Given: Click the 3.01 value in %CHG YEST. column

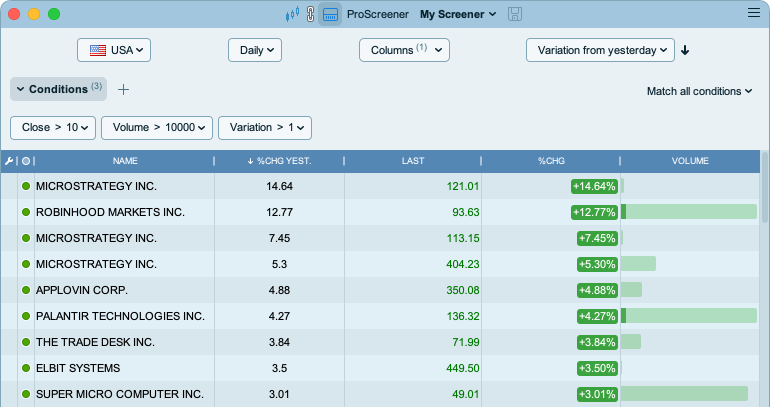Looking at the screenshot, I should tap(279, 394).
